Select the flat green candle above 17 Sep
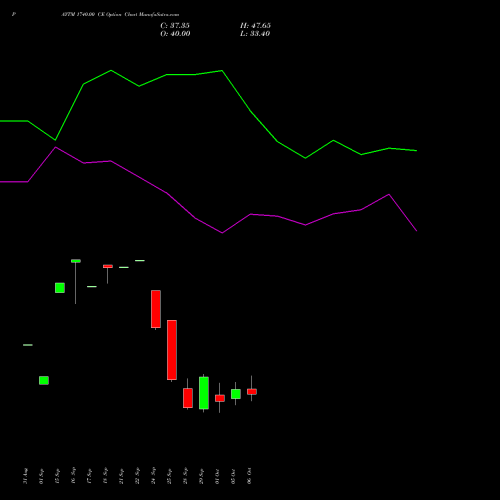Screen dimensions: 500x500 click(x=92, y=287)
